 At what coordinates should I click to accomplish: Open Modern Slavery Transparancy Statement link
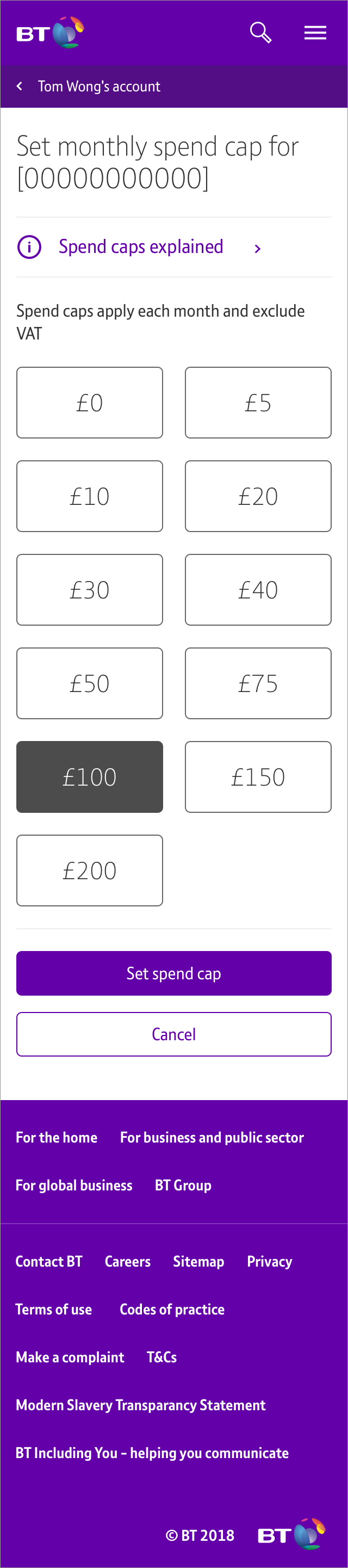pyautogui.click(x=140, y=1405)
